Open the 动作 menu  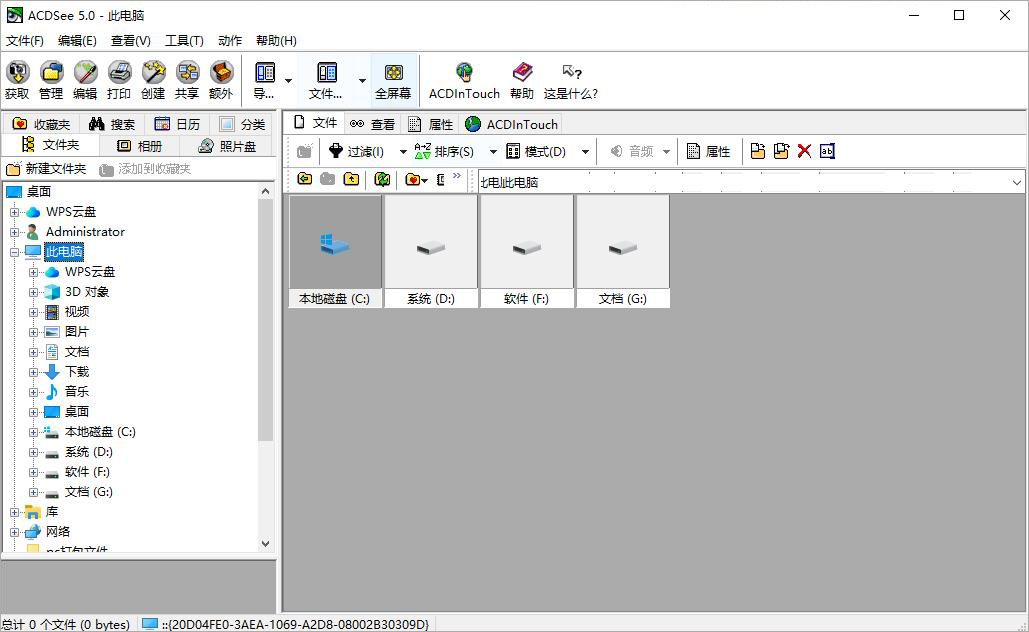click(x=230, y=41)
